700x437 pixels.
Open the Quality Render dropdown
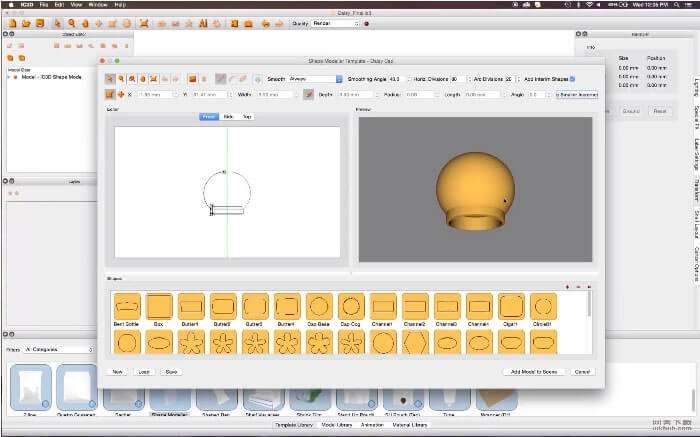click(334, 22)
